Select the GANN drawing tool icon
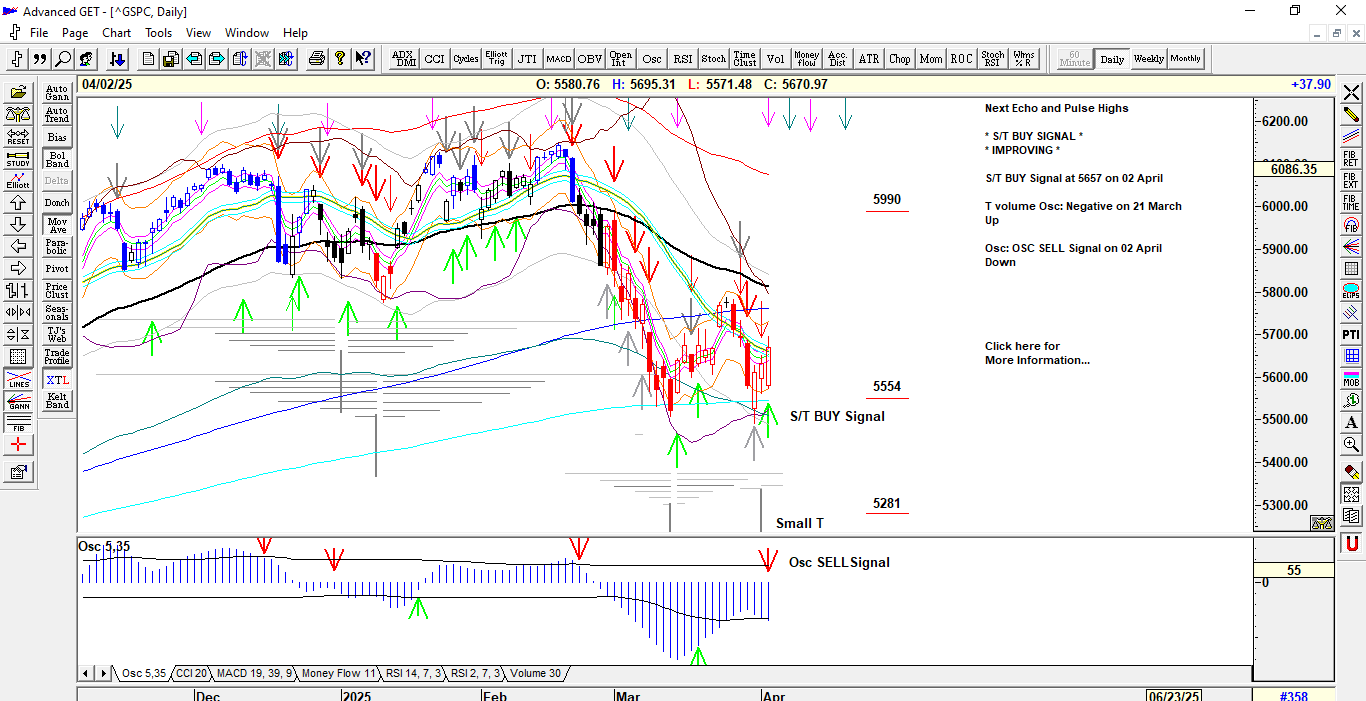 click(18, 402)
